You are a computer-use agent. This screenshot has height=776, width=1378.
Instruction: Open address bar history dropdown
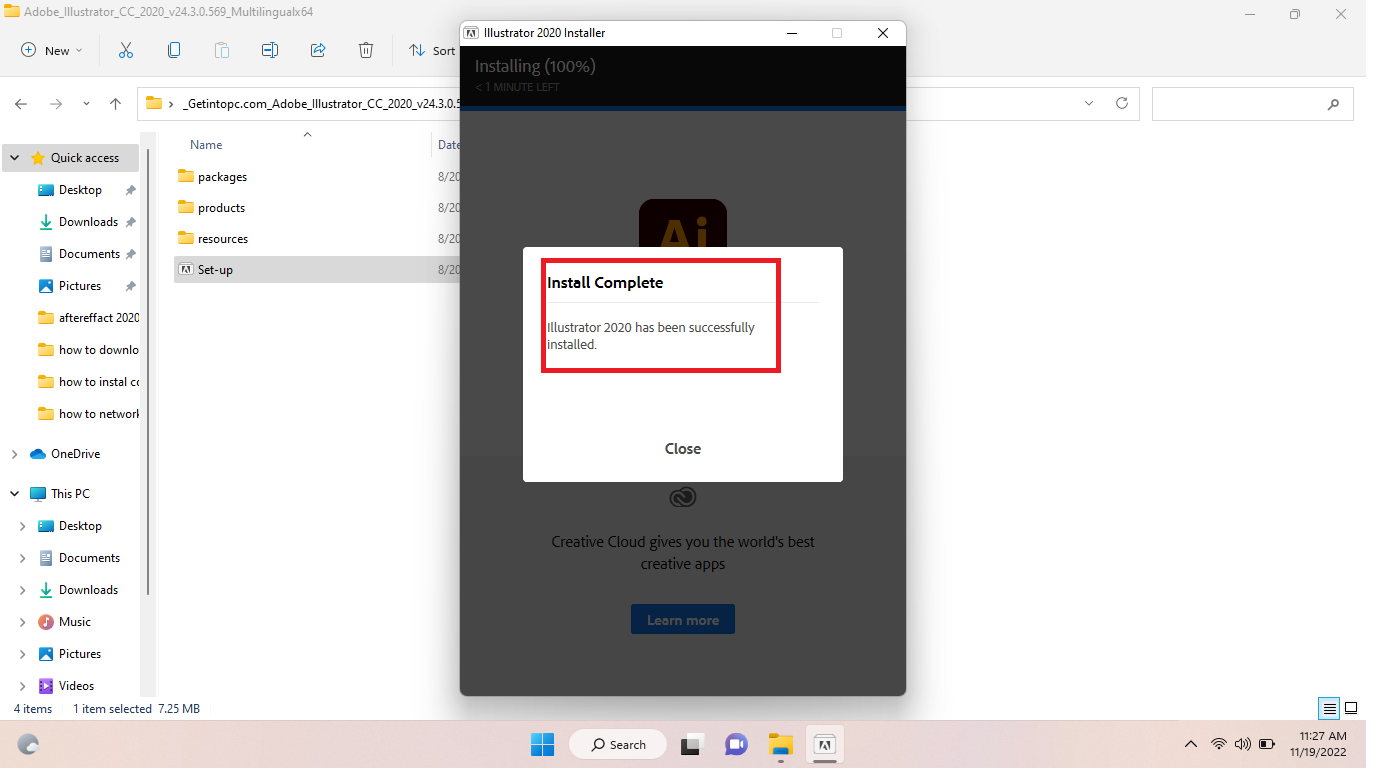point(1089,103)
